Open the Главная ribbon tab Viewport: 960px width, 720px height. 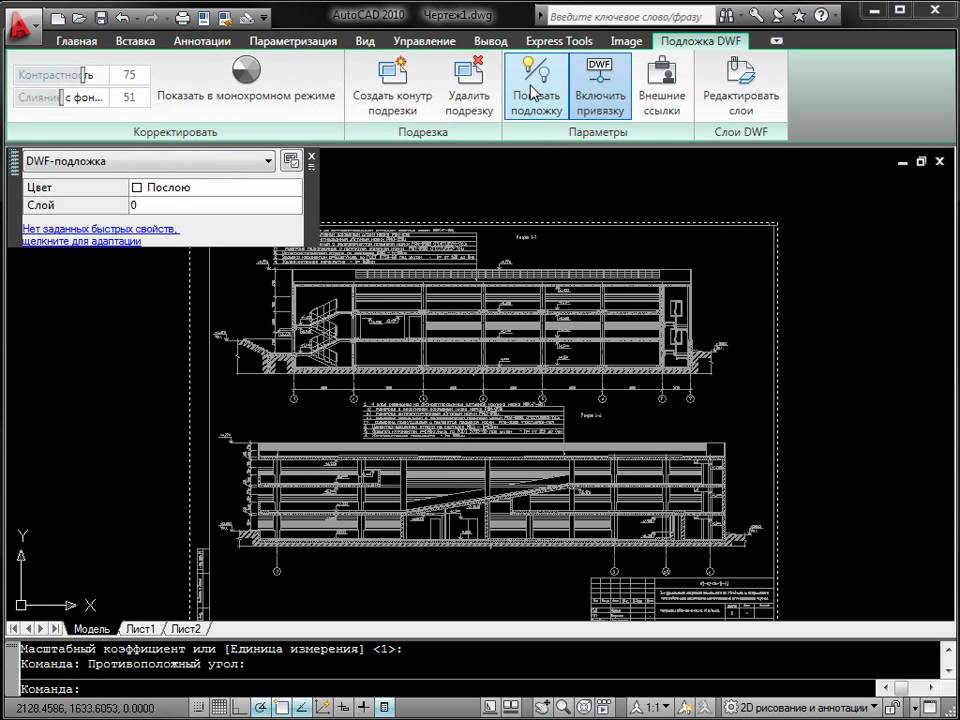(77, 41)
